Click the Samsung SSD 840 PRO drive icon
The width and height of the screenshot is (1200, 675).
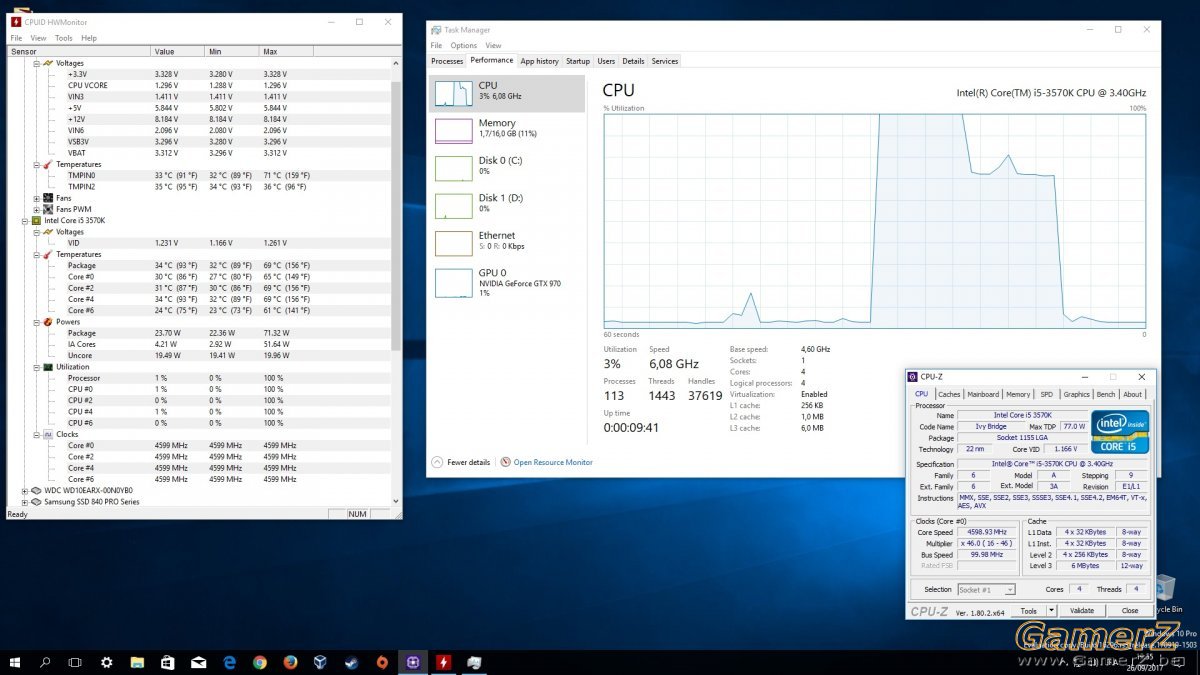(x=37, y=502)
